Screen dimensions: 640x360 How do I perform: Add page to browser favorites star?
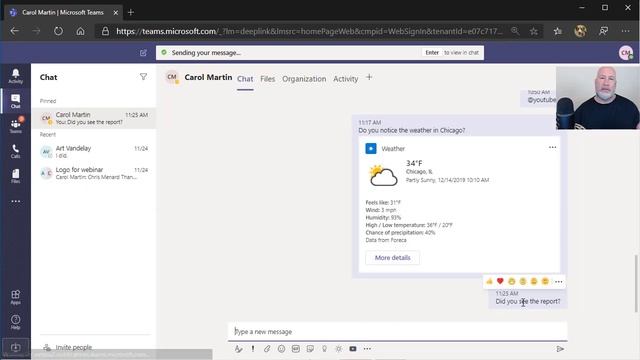(x=533, y=31)
